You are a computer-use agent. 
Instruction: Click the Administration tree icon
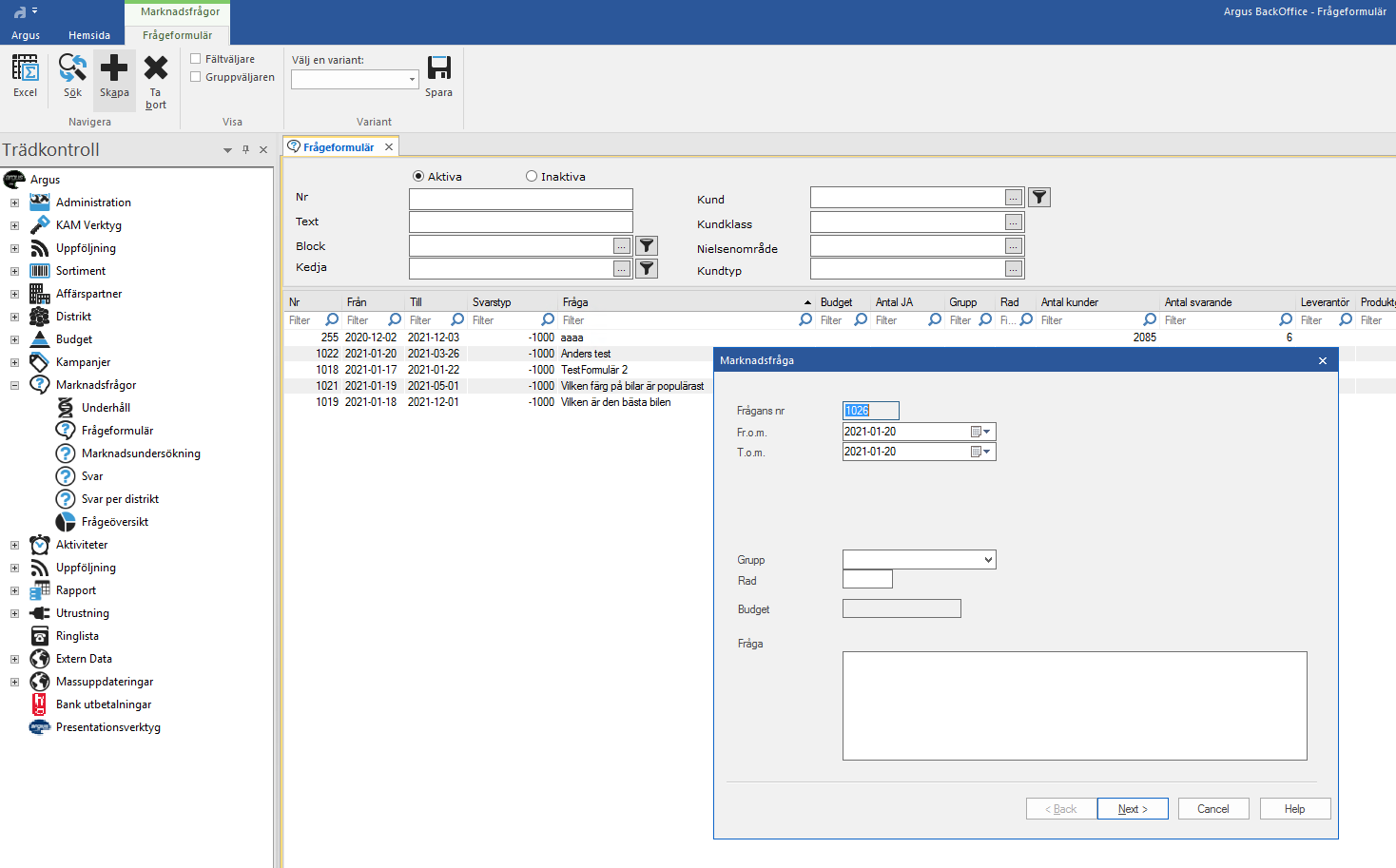pos(40,203)
